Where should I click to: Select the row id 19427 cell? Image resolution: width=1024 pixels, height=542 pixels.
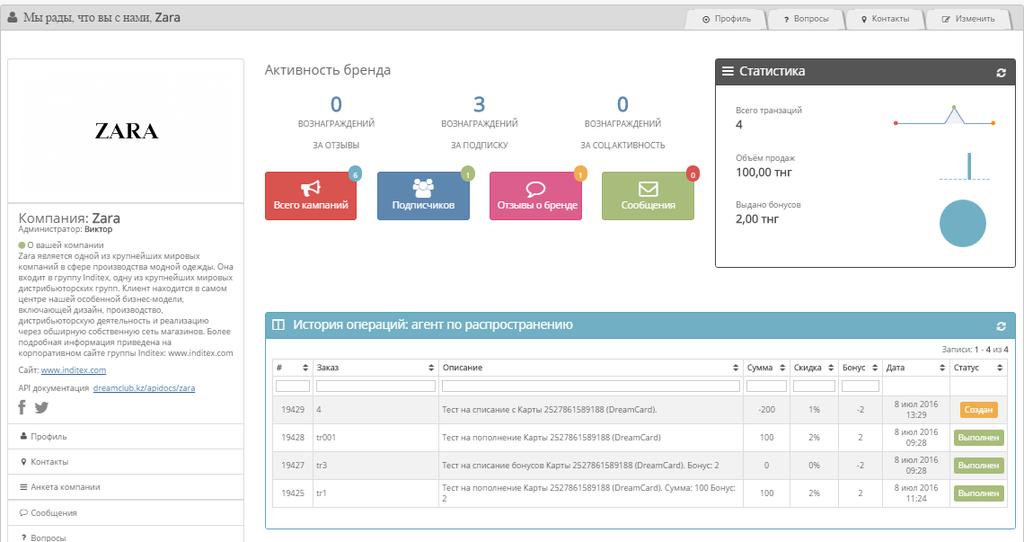pos(293,466)
